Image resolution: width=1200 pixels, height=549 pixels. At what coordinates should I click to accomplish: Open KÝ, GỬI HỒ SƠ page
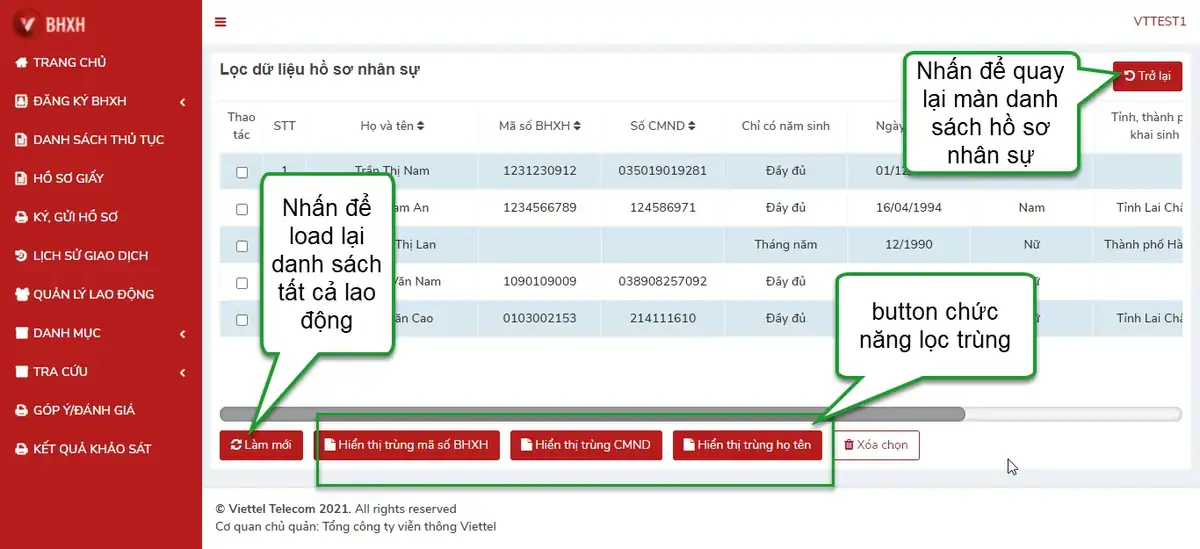[75, 217]
